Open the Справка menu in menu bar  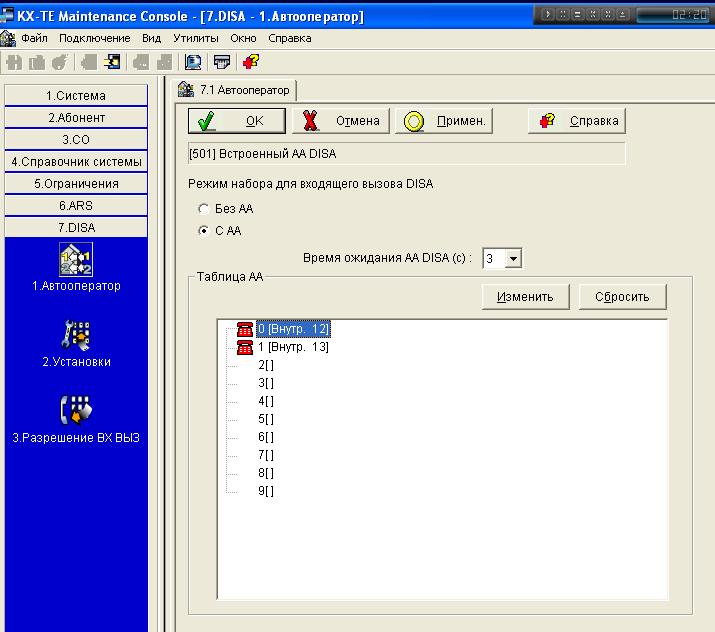pyautogui.click(x=290, y=38)
